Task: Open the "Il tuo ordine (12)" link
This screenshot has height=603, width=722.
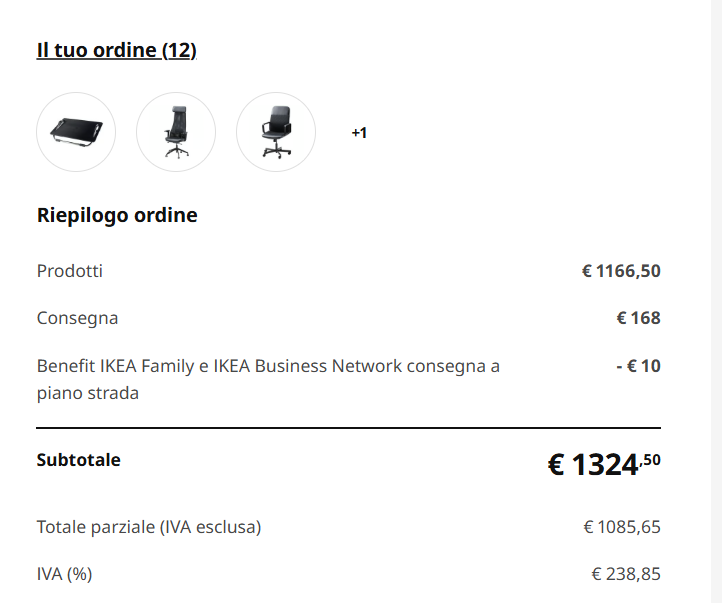Action: coord(116,50)
